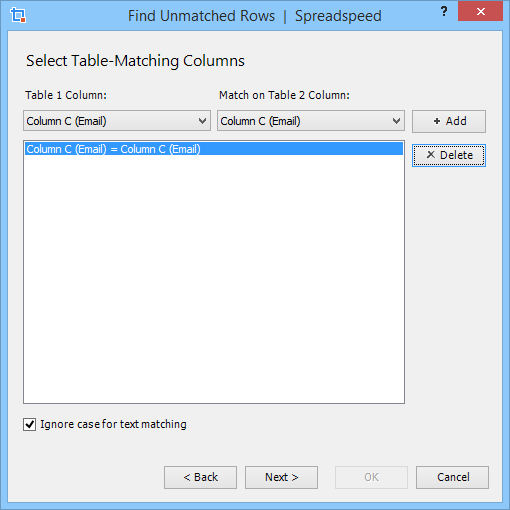Select the Column C (Email) = Column C (Email) entry
The height and width of the screenshot is (510, 510).
click(x=214, y=149)
